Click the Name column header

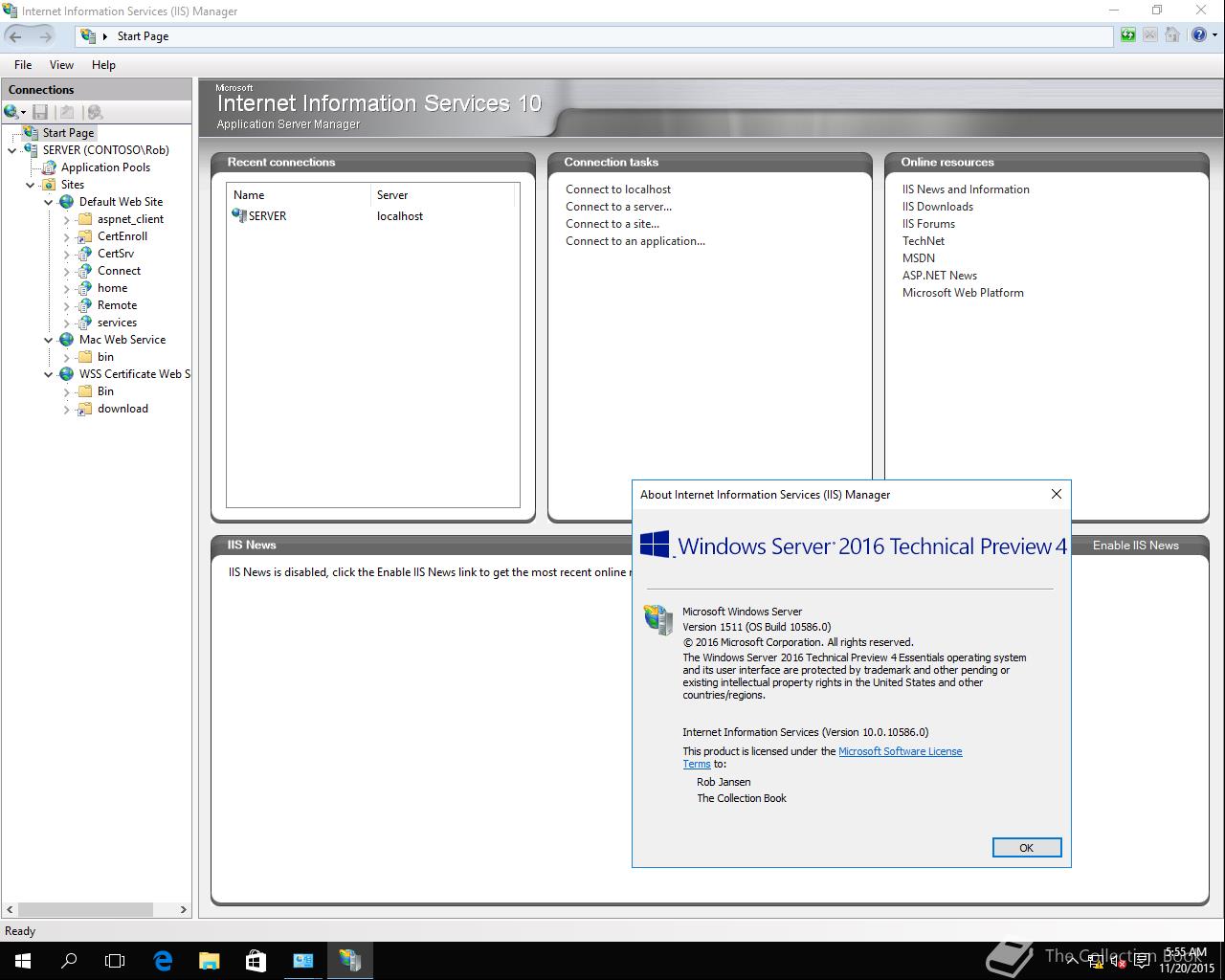tap(299, 195)
